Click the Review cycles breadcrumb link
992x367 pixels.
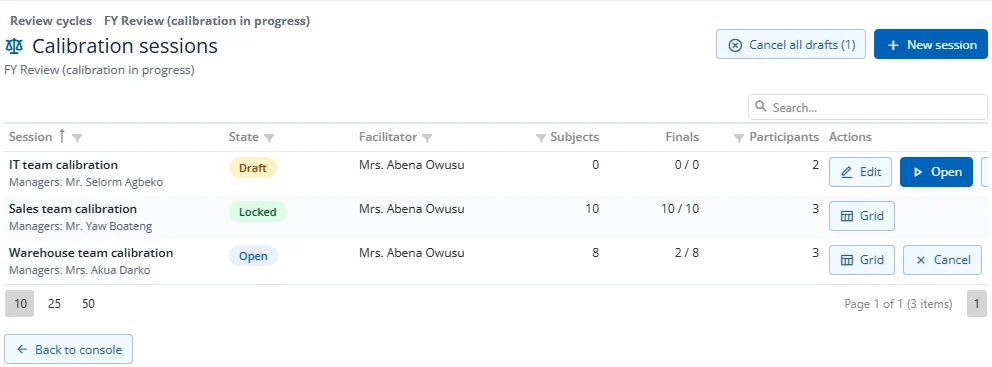point(51,21)
